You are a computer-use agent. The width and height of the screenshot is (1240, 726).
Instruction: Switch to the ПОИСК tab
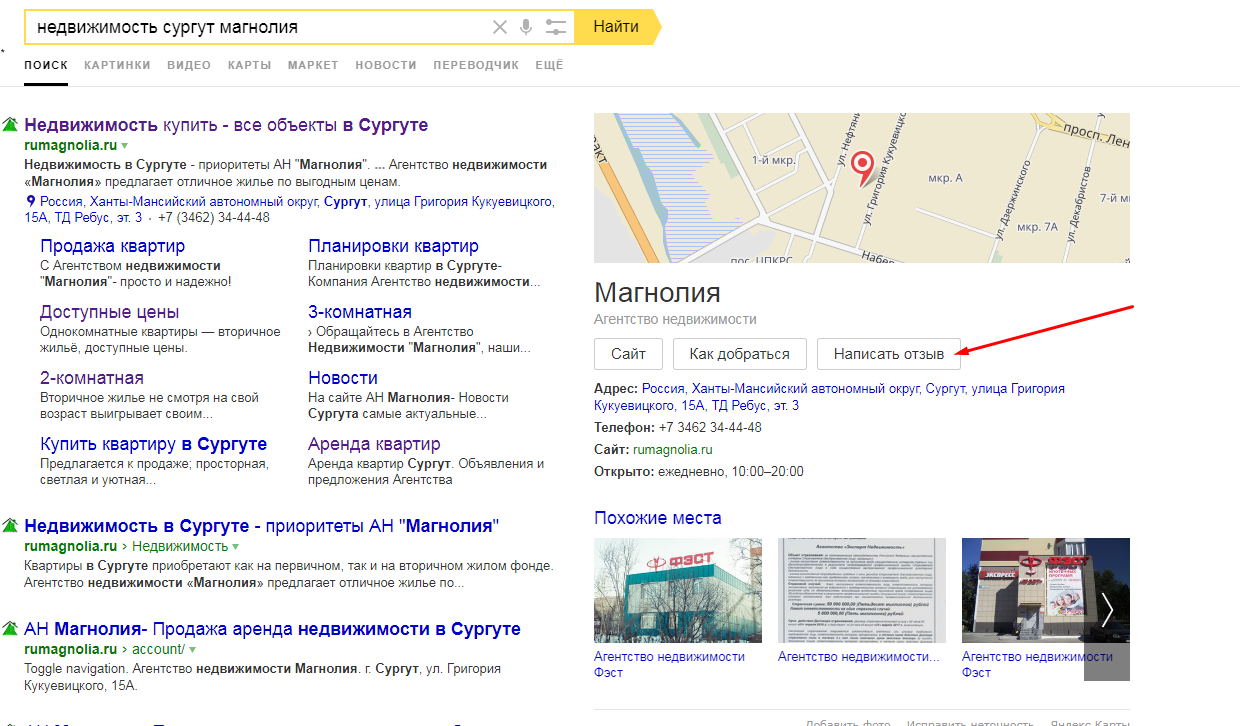coord(46,65)
